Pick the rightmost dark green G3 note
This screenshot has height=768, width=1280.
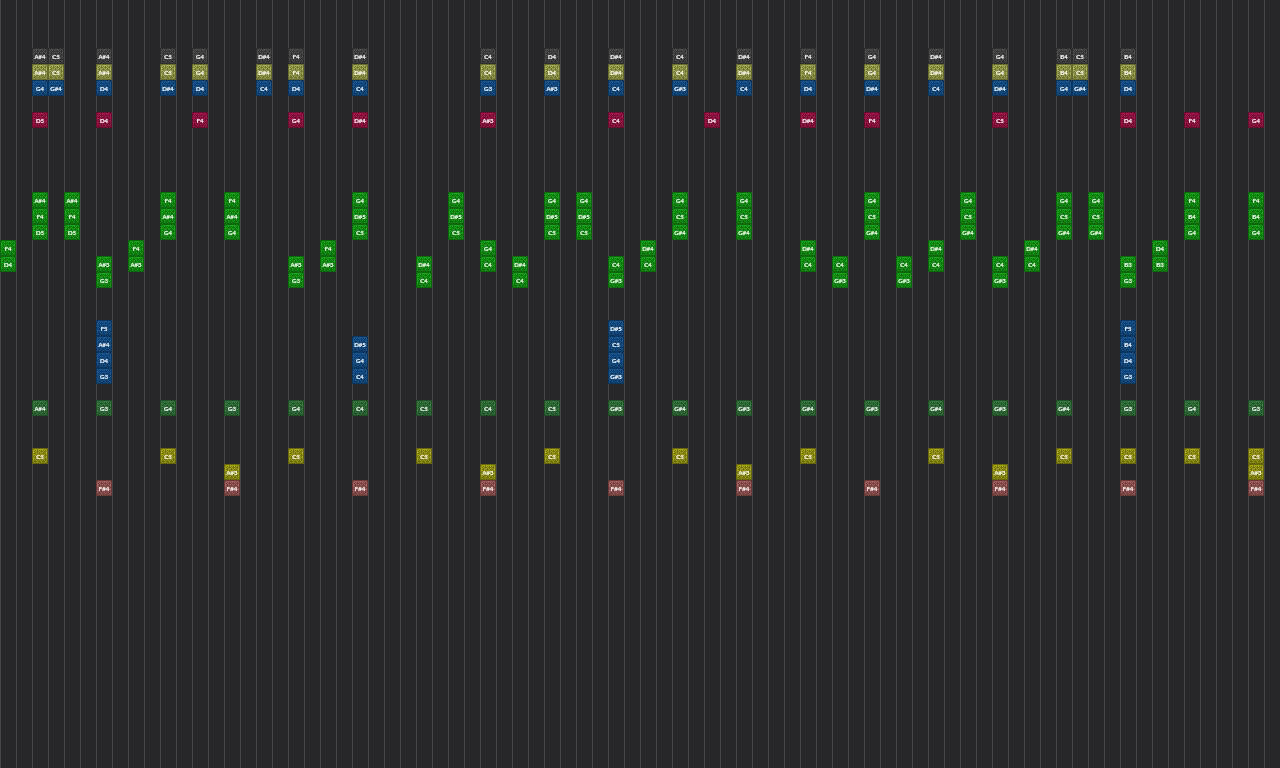pos(1256,409)
